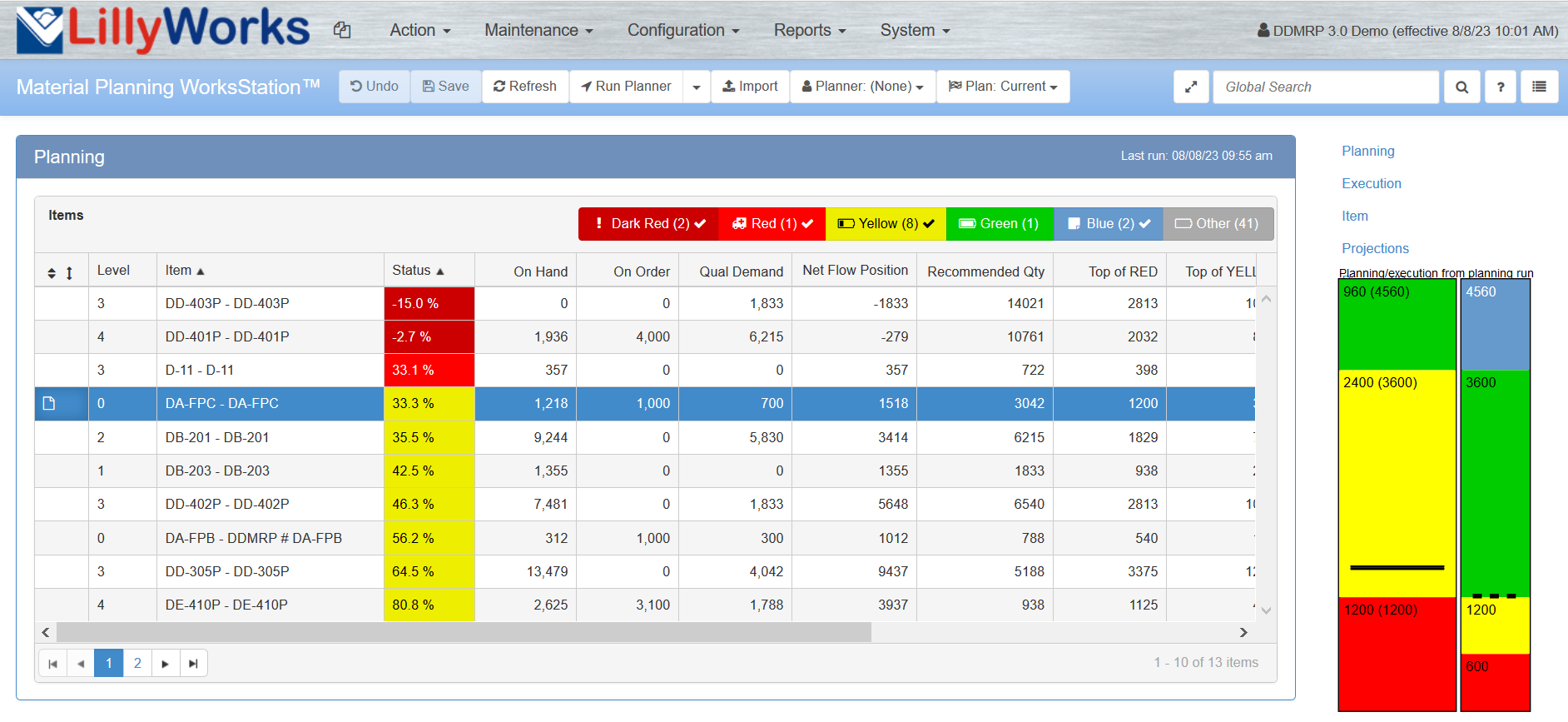Image resolution: width=1568 pixels, height=722 pixels.
Task: Toggle the Blue (2) filter
Action: point(1109,224)
